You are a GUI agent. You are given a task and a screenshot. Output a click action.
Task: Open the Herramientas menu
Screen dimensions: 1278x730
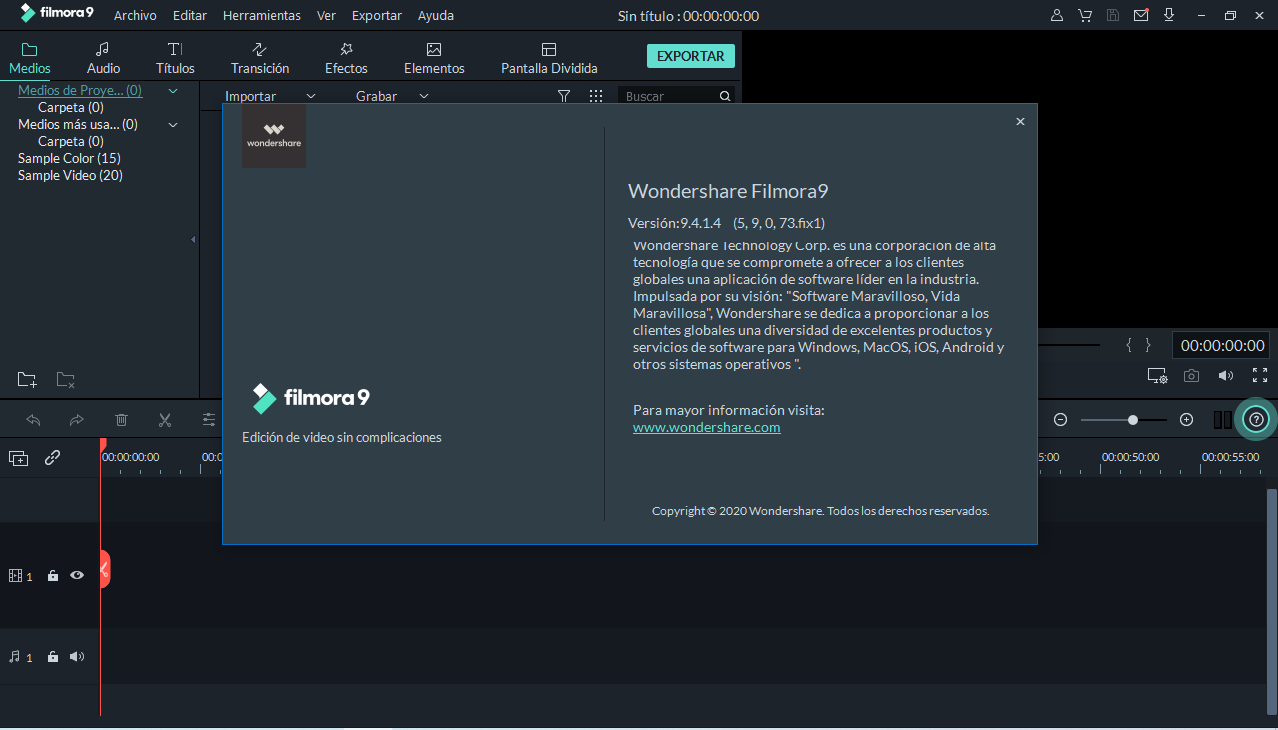(262, 16)
